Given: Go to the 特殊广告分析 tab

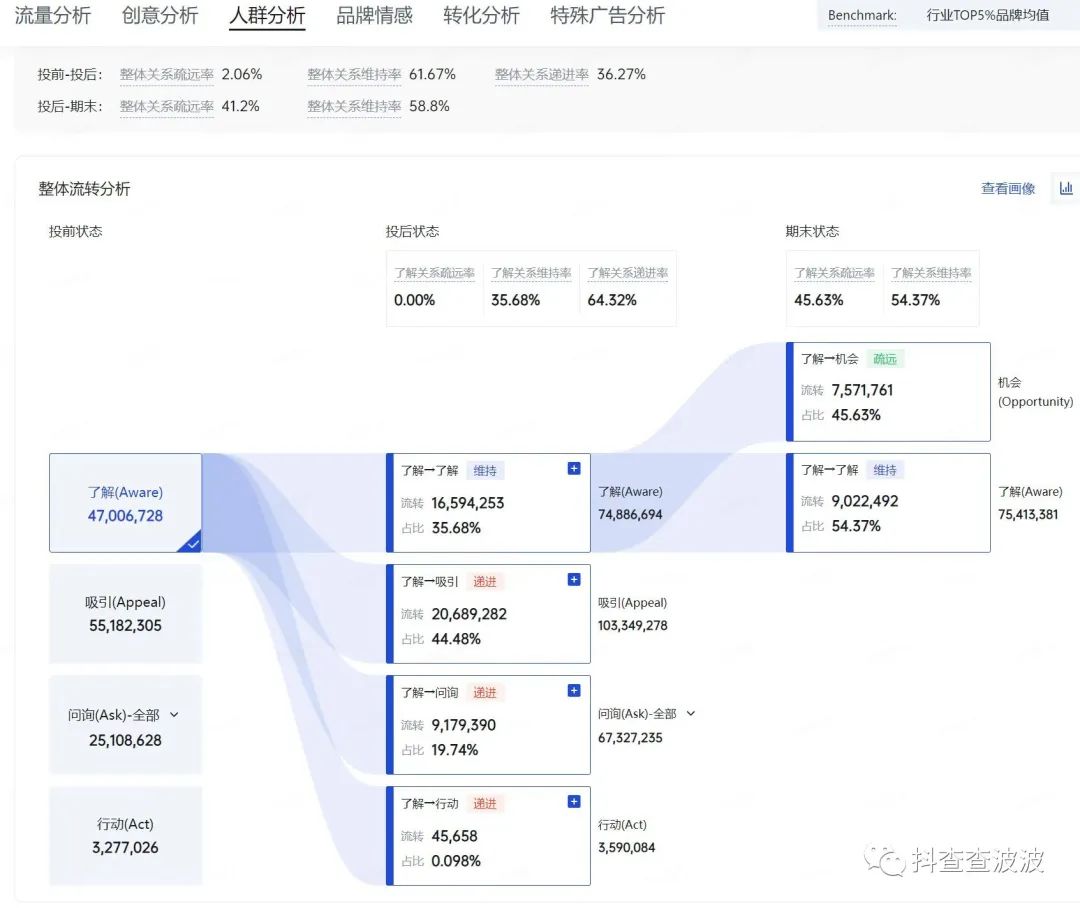Looking at the screenshot, I should (607, 16).
